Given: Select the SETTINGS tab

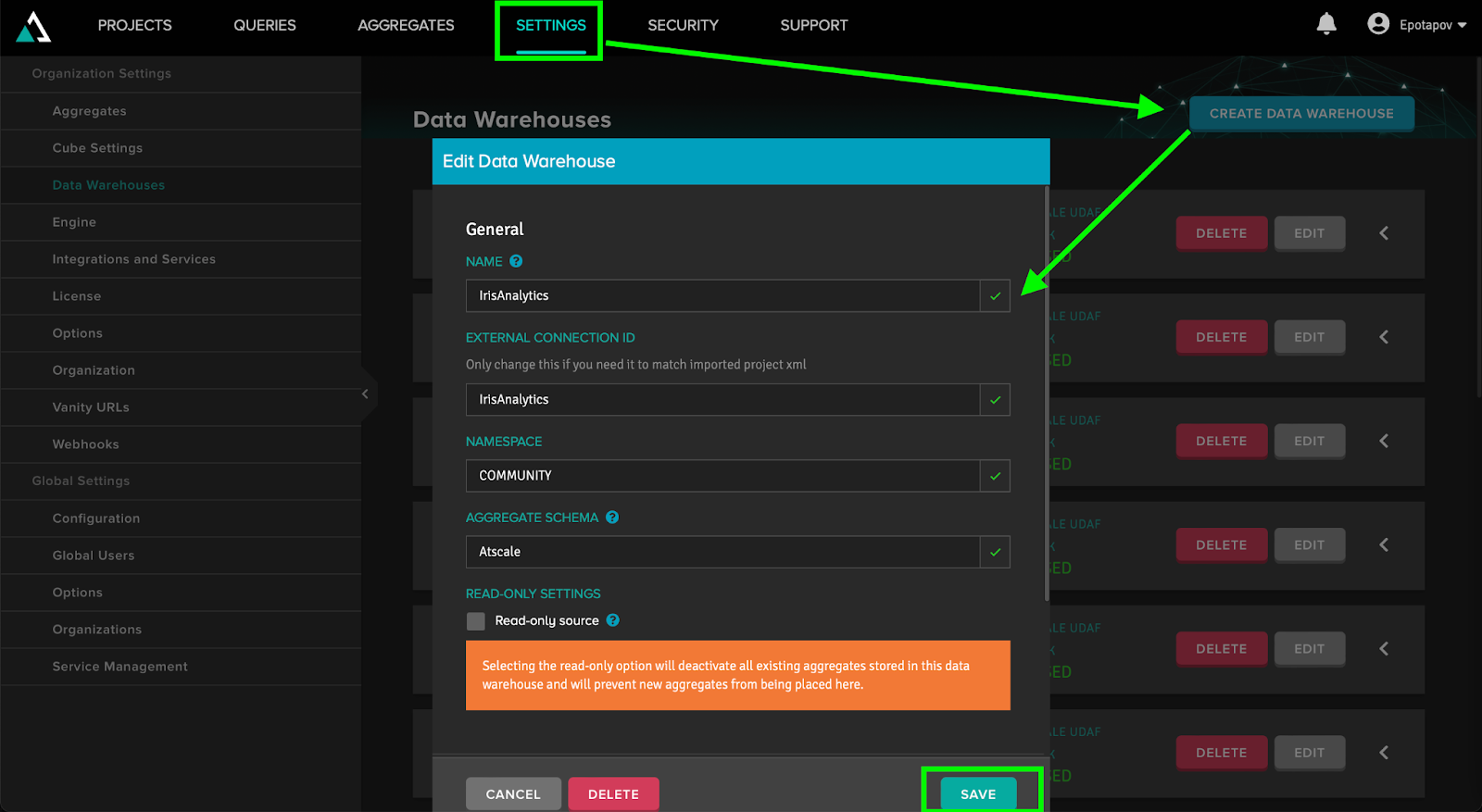Looking at the screenshot, I should coord(551,26).
